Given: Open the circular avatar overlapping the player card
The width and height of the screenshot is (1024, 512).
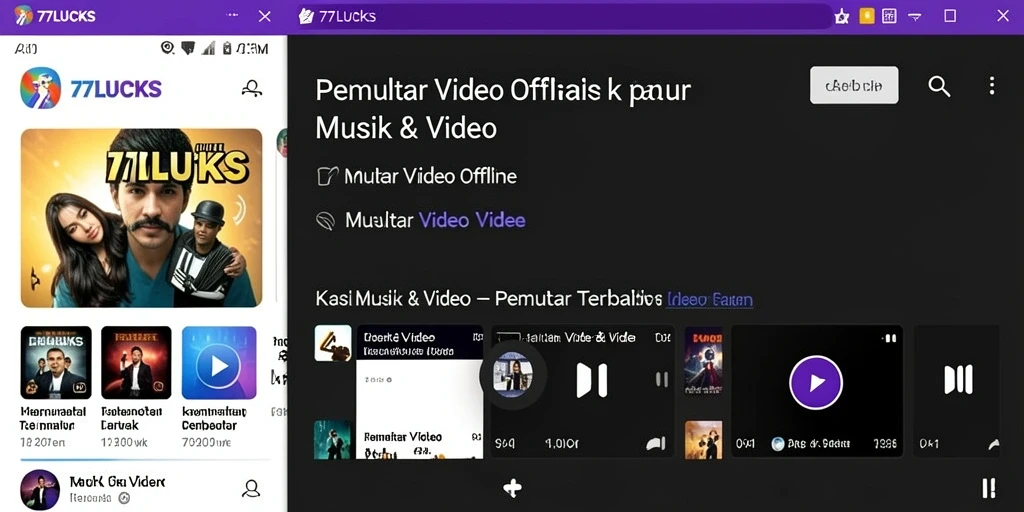Looking at the screenshot, I should tap(513, 376).
